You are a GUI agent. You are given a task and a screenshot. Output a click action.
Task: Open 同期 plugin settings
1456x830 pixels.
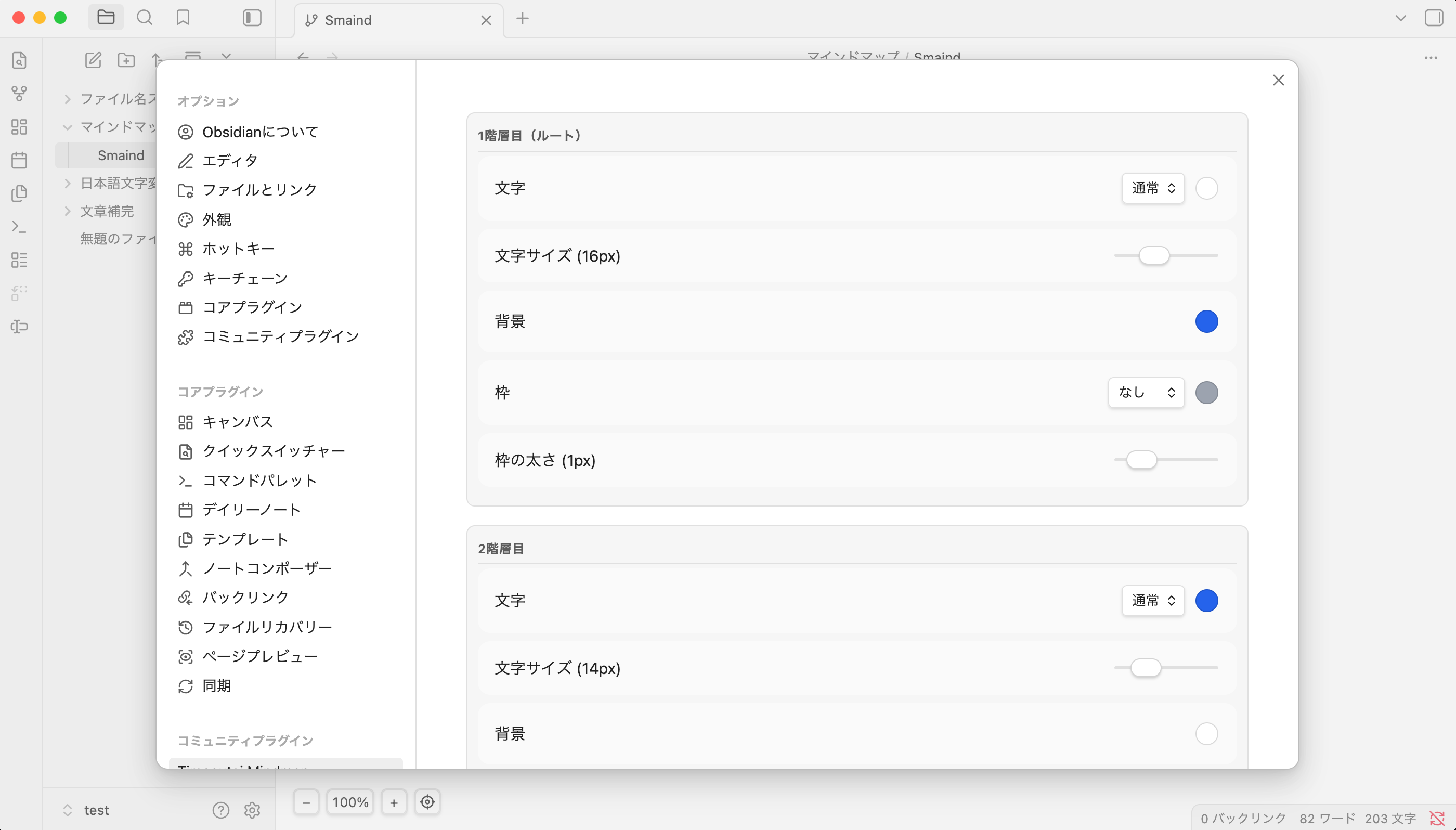[287, 686]
